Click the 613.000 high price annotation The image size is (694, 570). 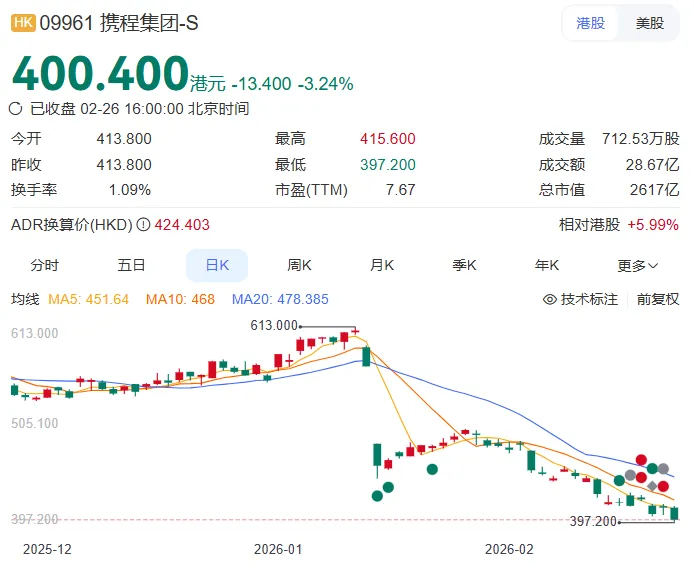[x=274, y=326]
